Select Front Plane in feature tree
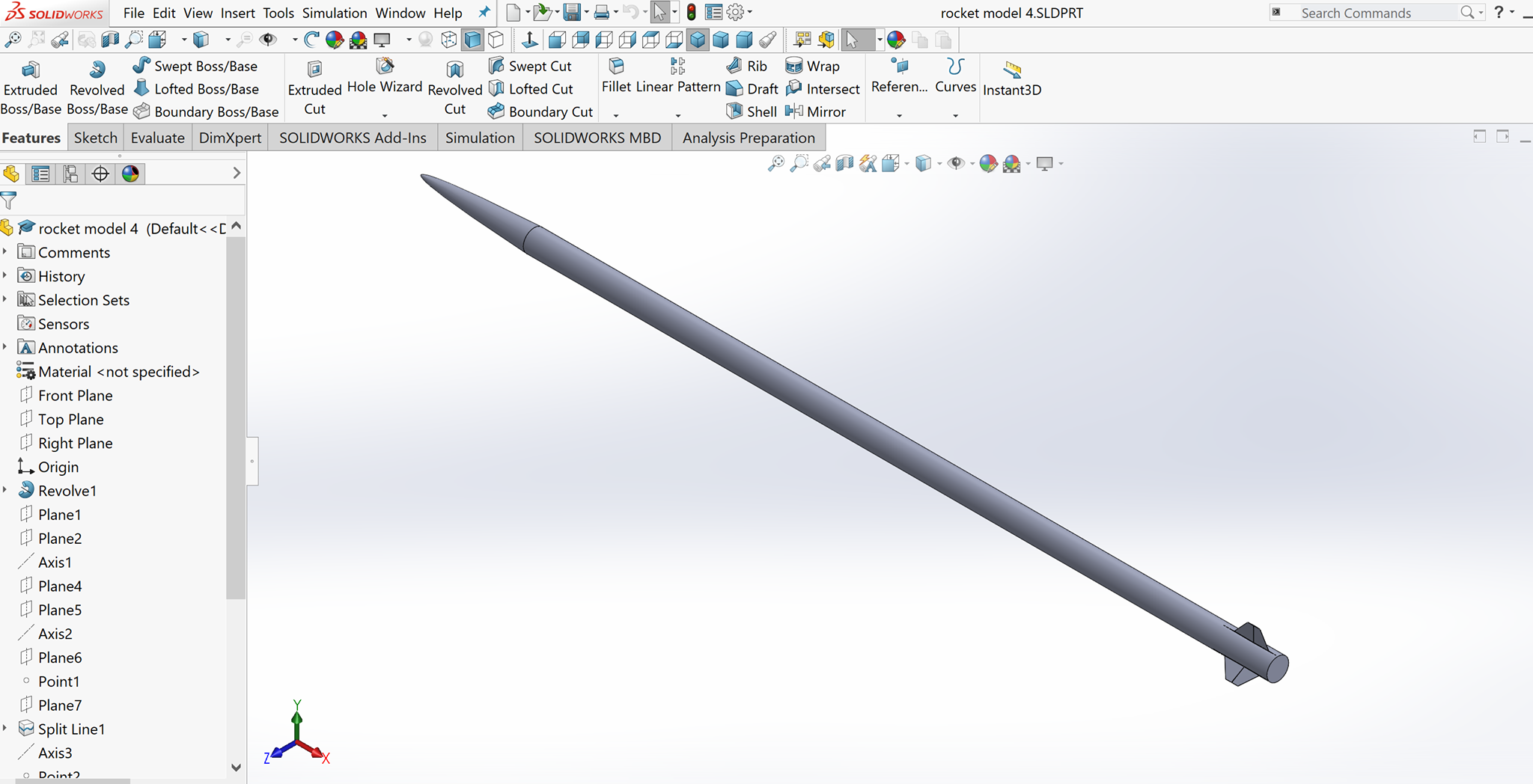This screenshot has width=1533, height=784. 76,395
